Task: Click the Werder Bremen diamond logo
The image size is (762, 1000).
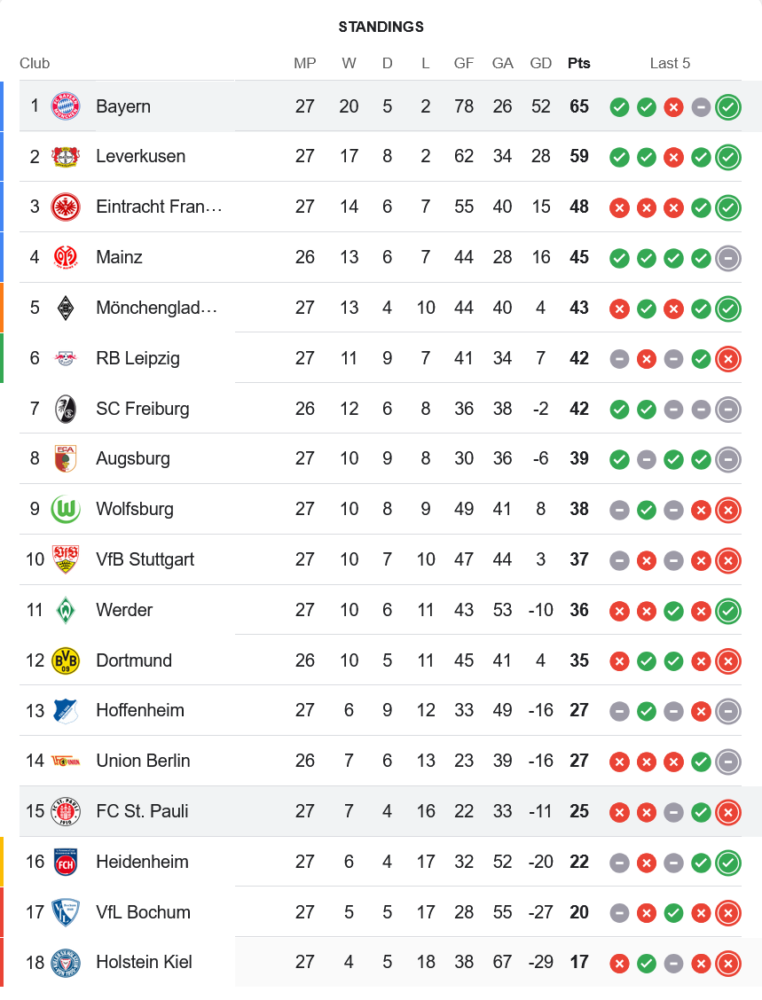Action: [65, 610]
